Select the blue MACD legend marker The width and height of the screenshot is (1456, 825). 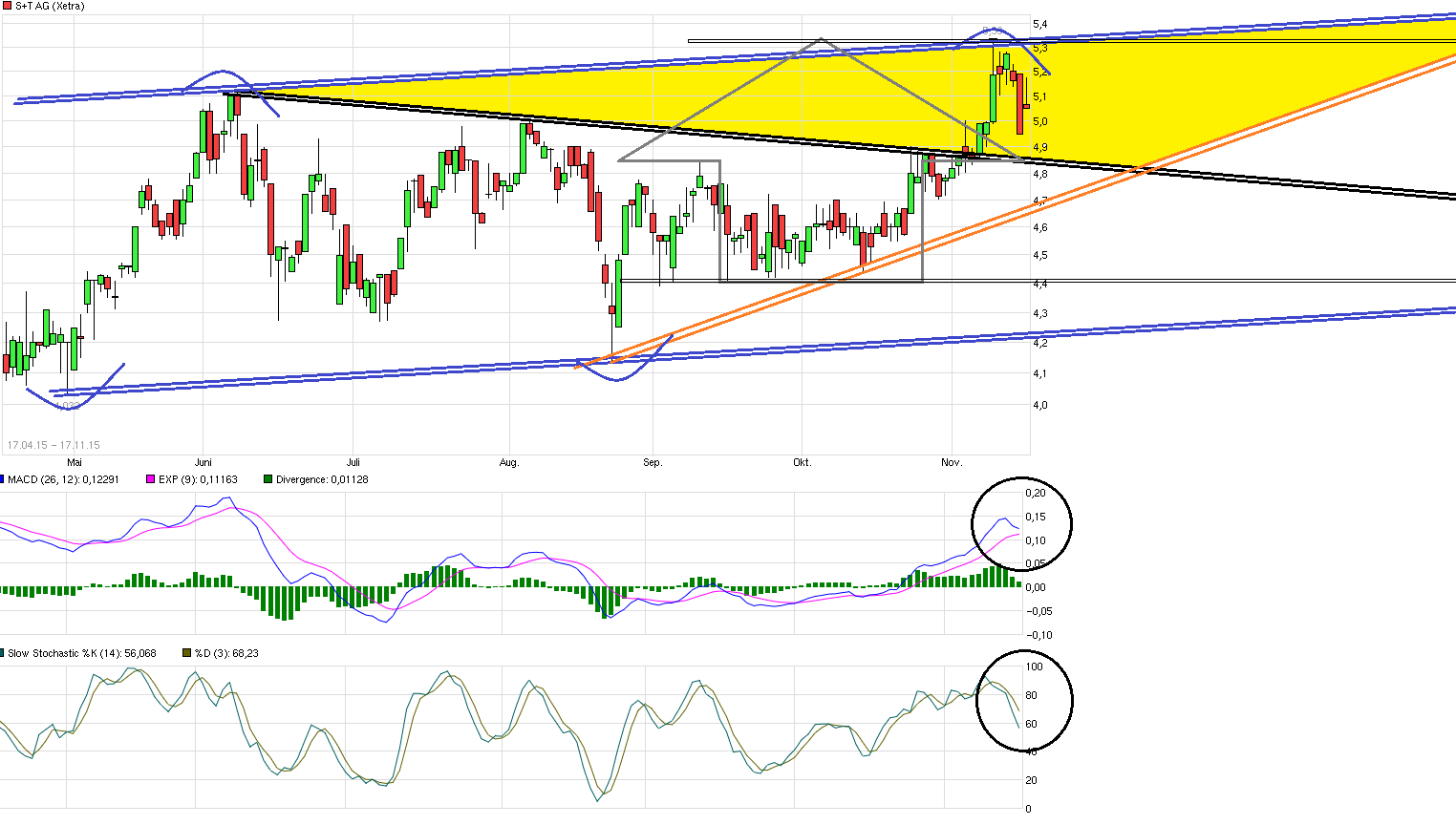point(4,479)
